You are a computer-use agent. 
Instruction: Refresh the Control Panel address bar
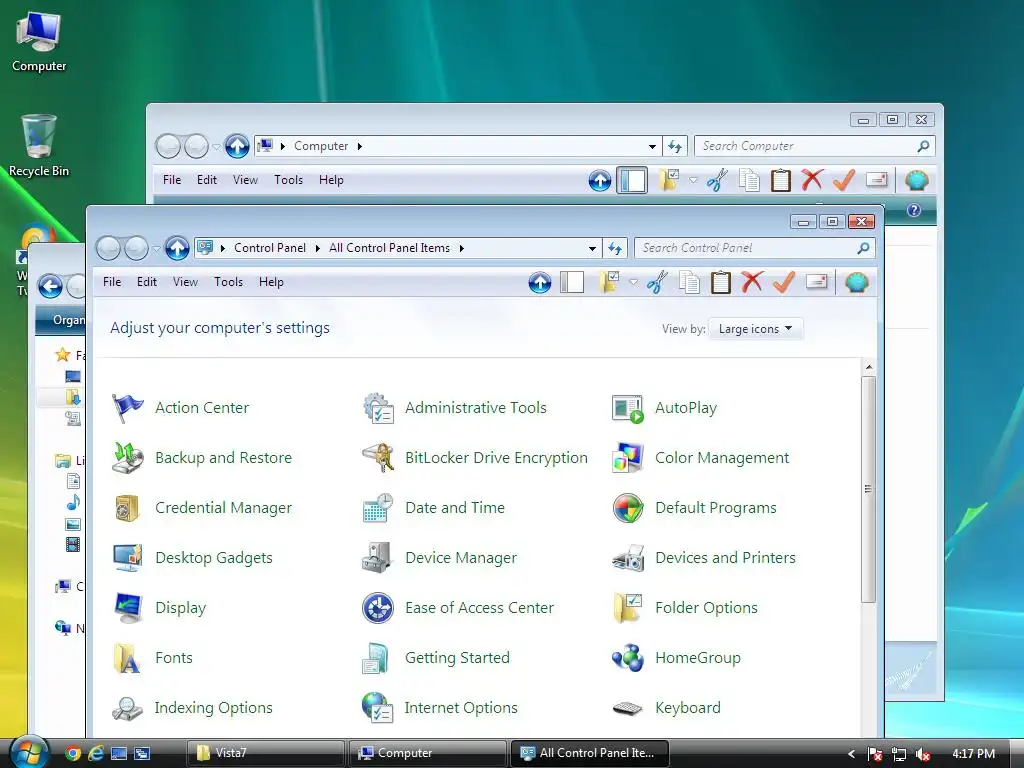click(x=615, y=248)
